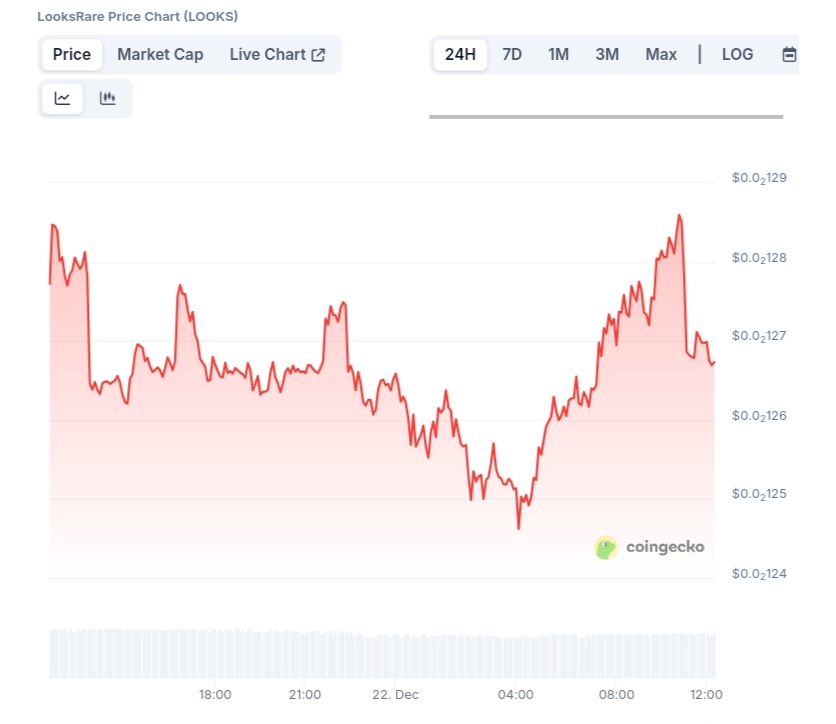Click the 08:00 time axis label
The width and height of the screenshot is (836, 724).
point(616,695)
